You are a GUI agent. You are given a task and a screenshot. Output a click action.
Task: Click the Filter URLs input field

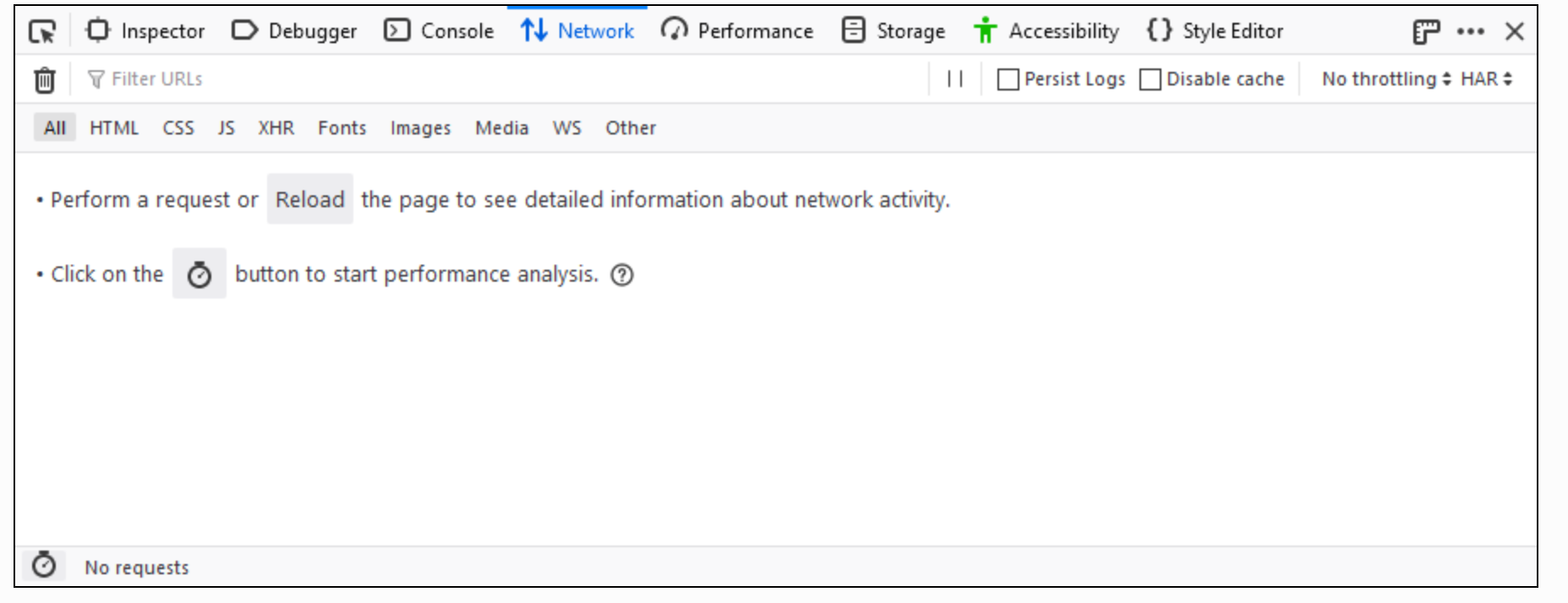[507, 79]
